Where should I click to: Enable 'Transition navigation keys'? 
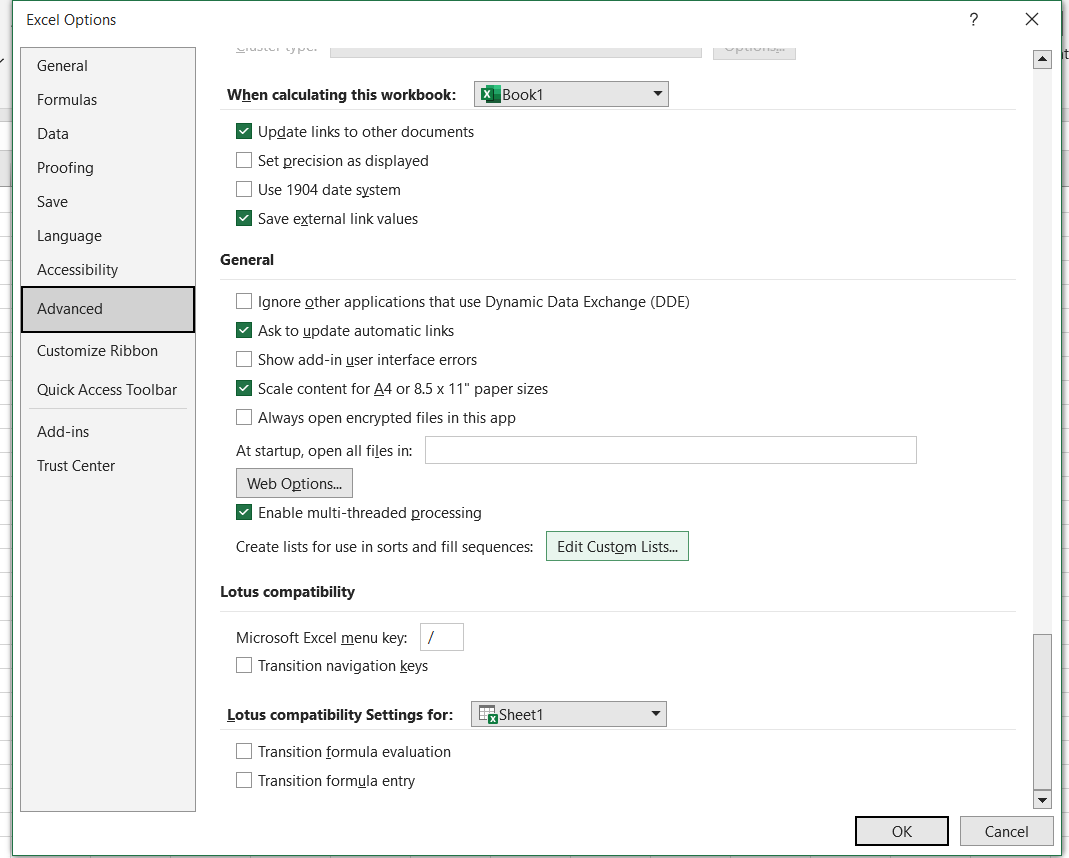[x=243, y=665]
